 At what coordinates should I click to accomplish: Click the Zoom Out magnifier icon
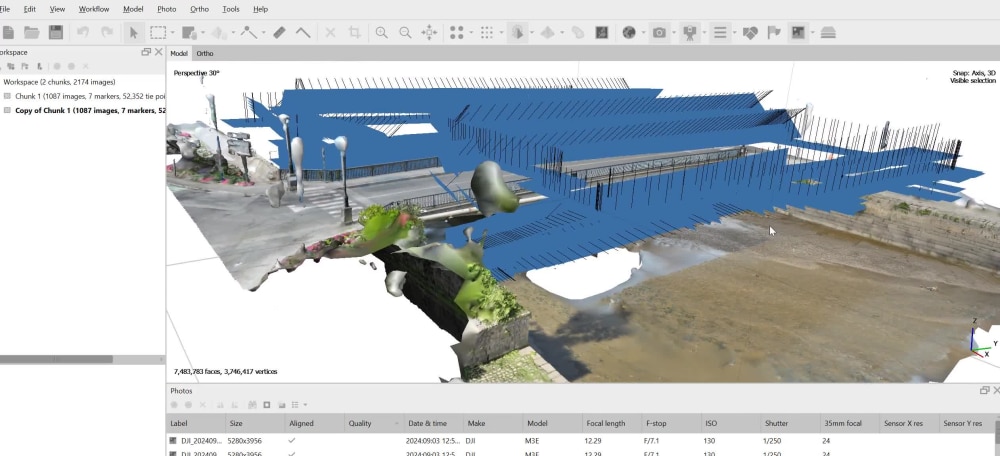405,33
